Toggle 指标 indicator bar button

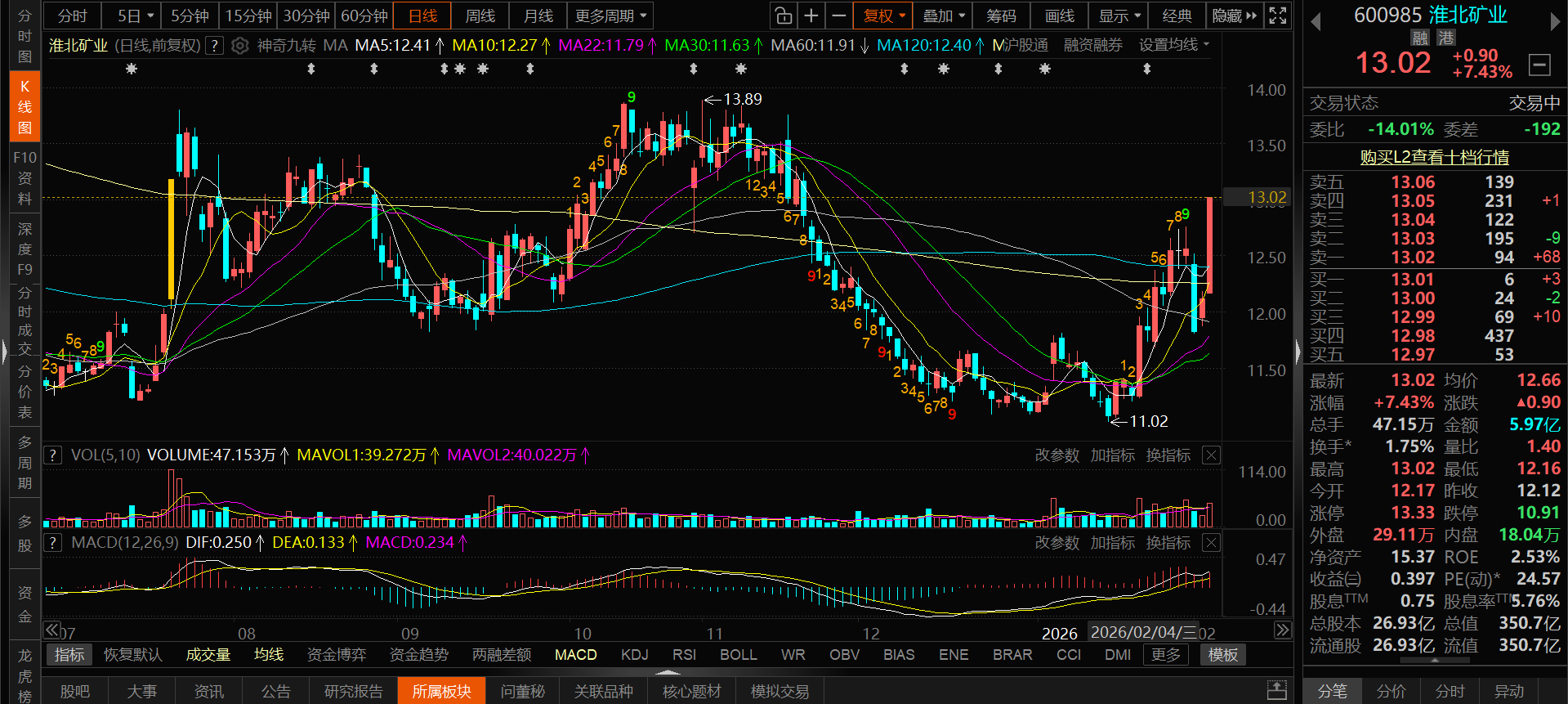click(69, 655)
